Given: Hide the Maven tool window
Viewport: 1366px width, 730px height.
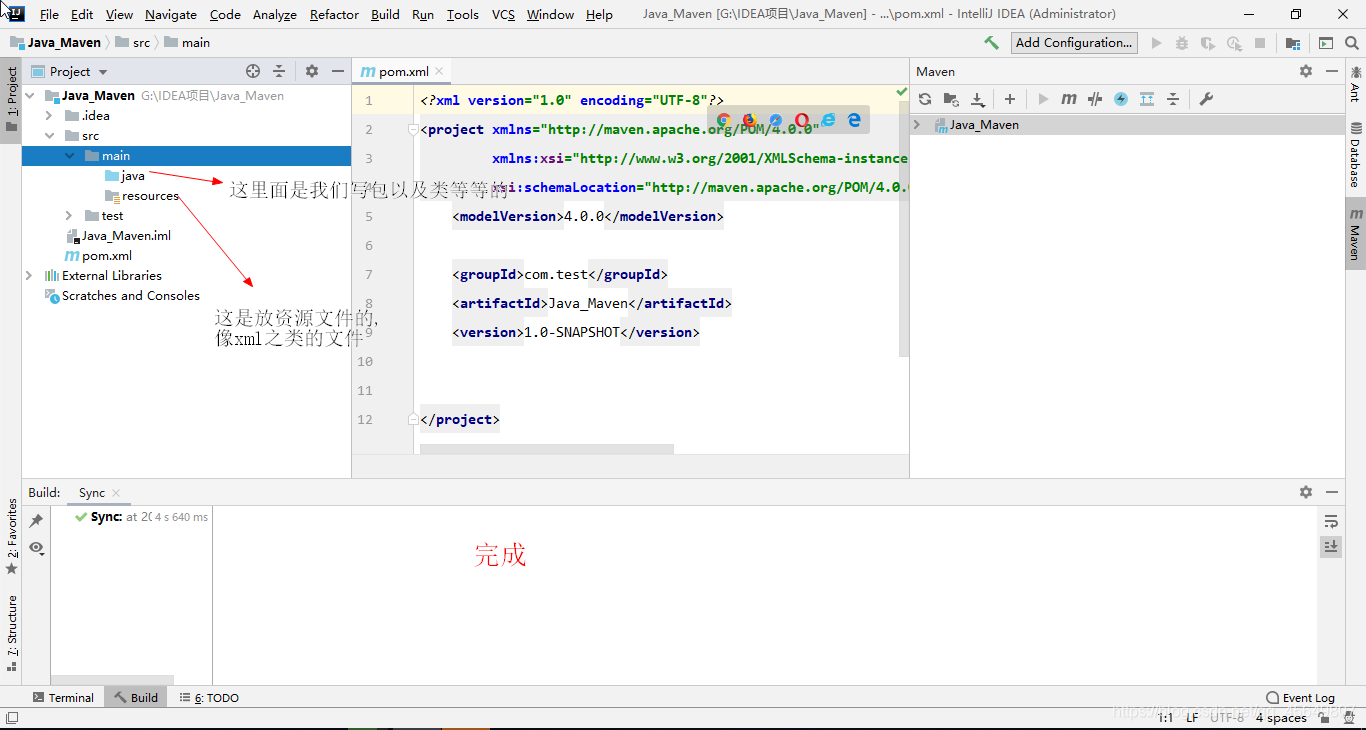Looking at the screenshot, I should pyautogui.click(x=1332, y=71).
